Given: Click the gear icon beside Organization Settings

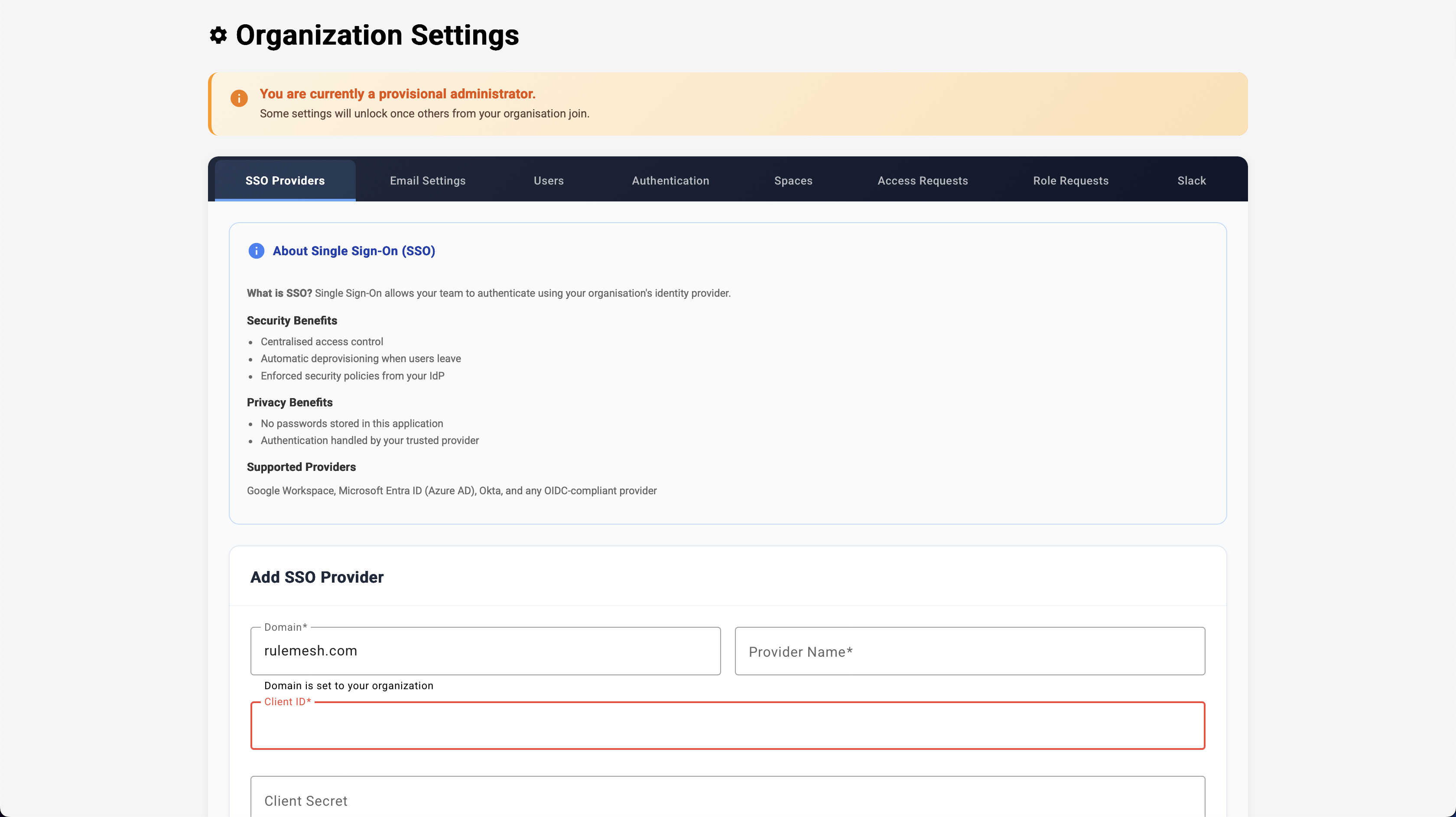Looking at the screenshot, I should click(x=219, y=36).
